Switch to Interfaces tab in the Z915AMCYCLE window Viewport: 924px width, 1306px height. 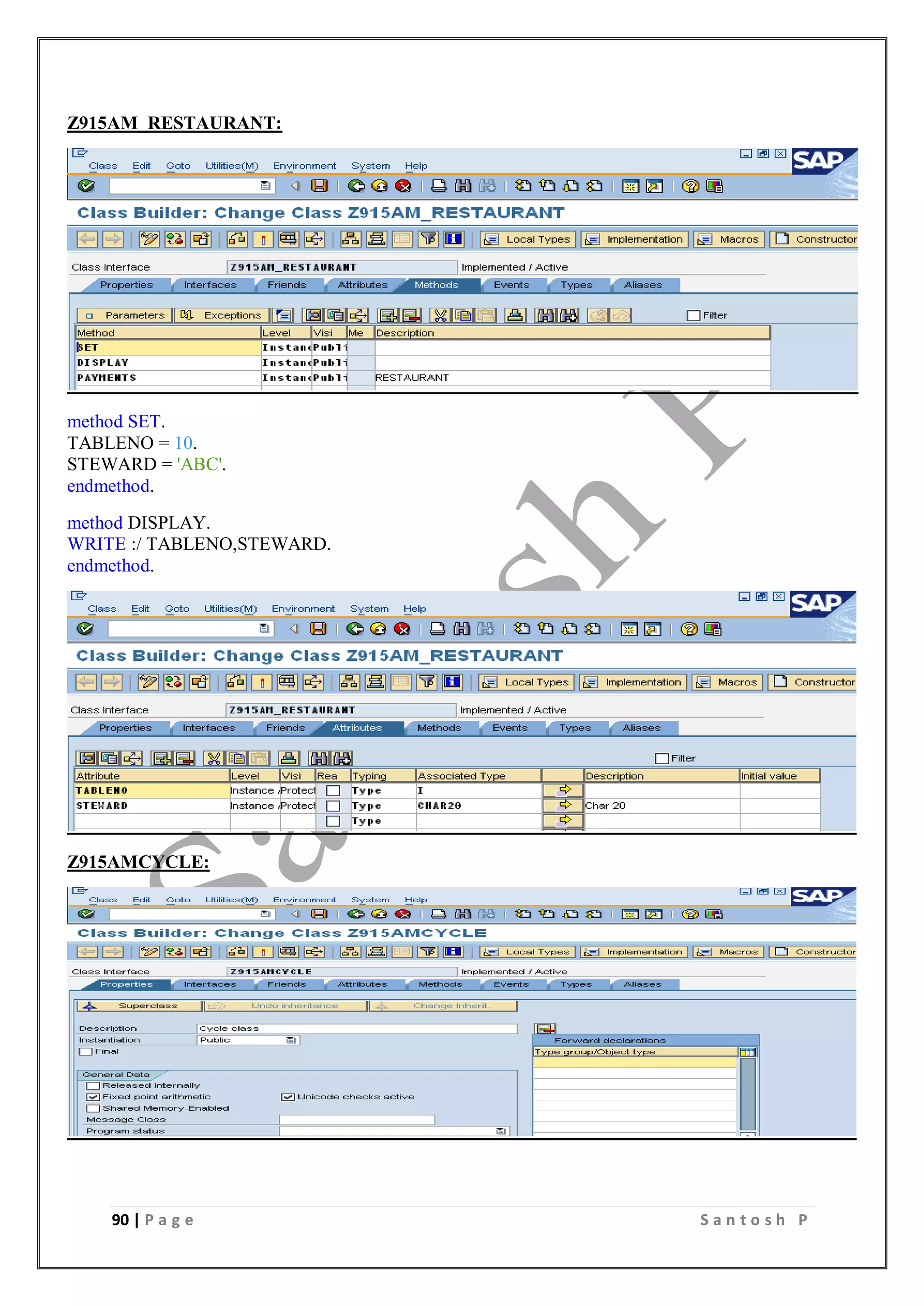pyautogui.click(x=210, y=985)
